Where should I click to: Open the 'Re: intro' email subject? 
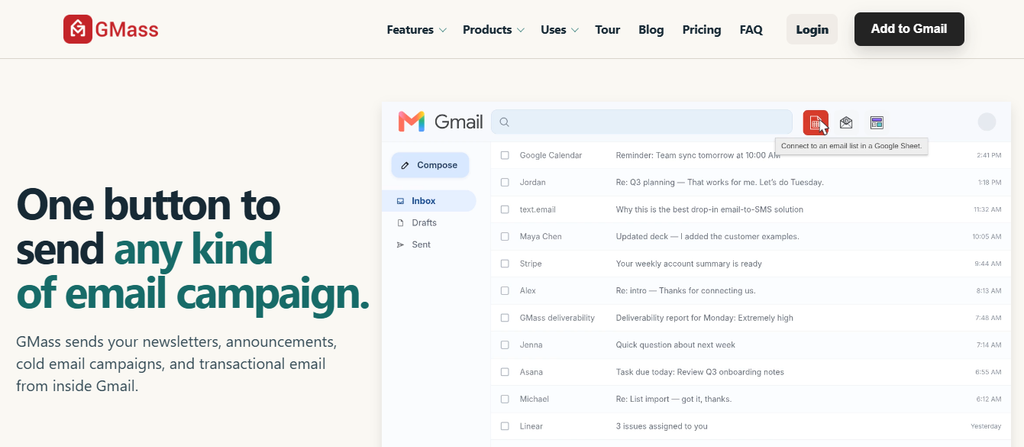pyautogui.click(x=685, y=291)
